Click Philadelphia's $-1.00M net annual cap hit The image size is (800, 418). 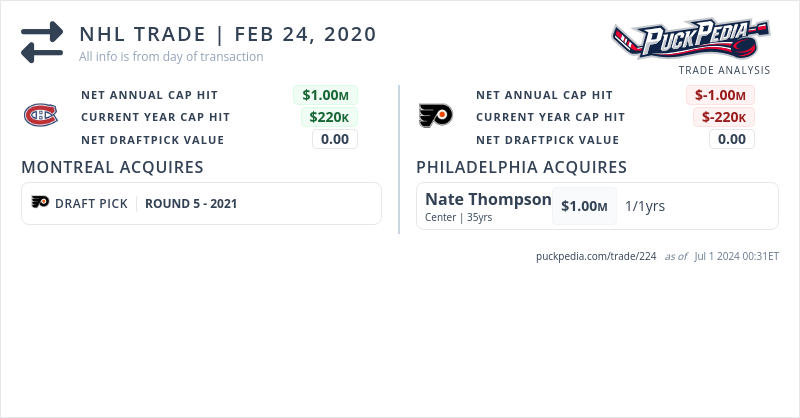click(720, 95)
